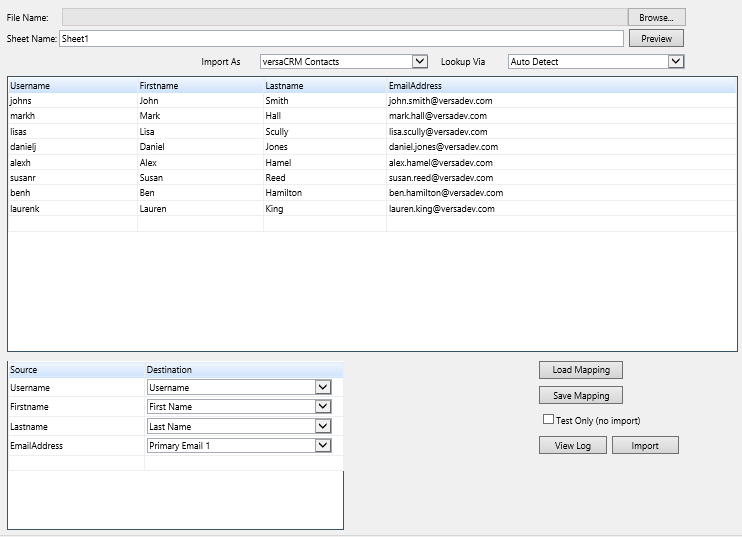Select lisa.scully@versadev.com email cell
This screenshot has height=537, width=742.
tap(562, 132)
